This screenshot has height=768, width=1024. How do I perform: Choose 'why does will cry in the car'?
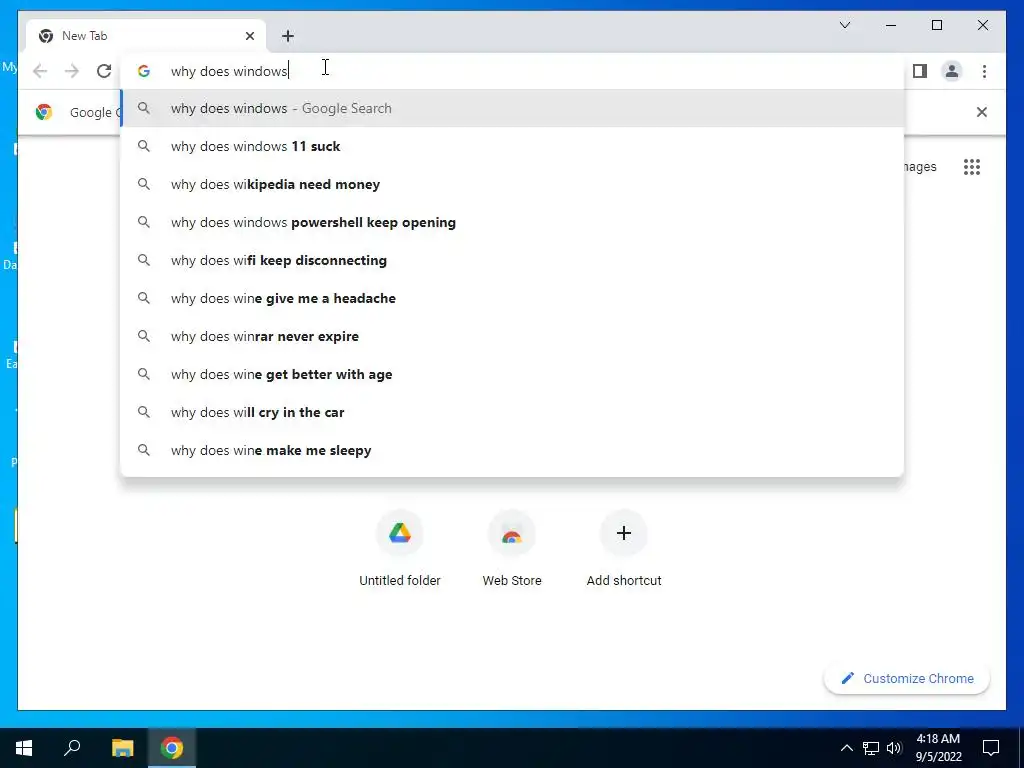(x=513, y=412)
